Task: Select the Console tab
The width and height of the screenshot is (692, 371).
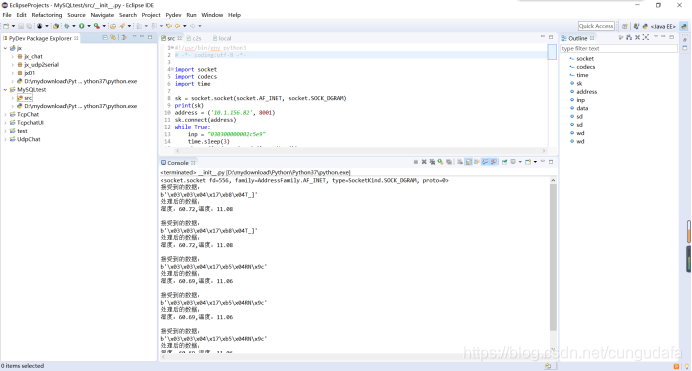Action: [x=178, y=163]
